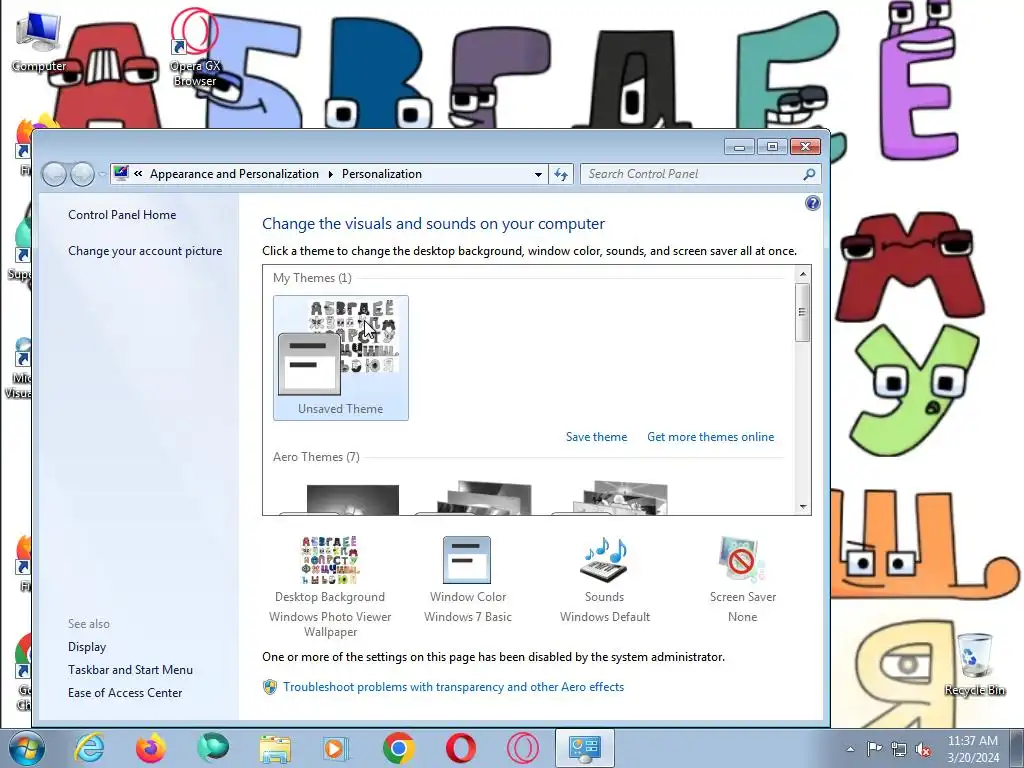
Task: Click Get more themes online
Action: 711,437
